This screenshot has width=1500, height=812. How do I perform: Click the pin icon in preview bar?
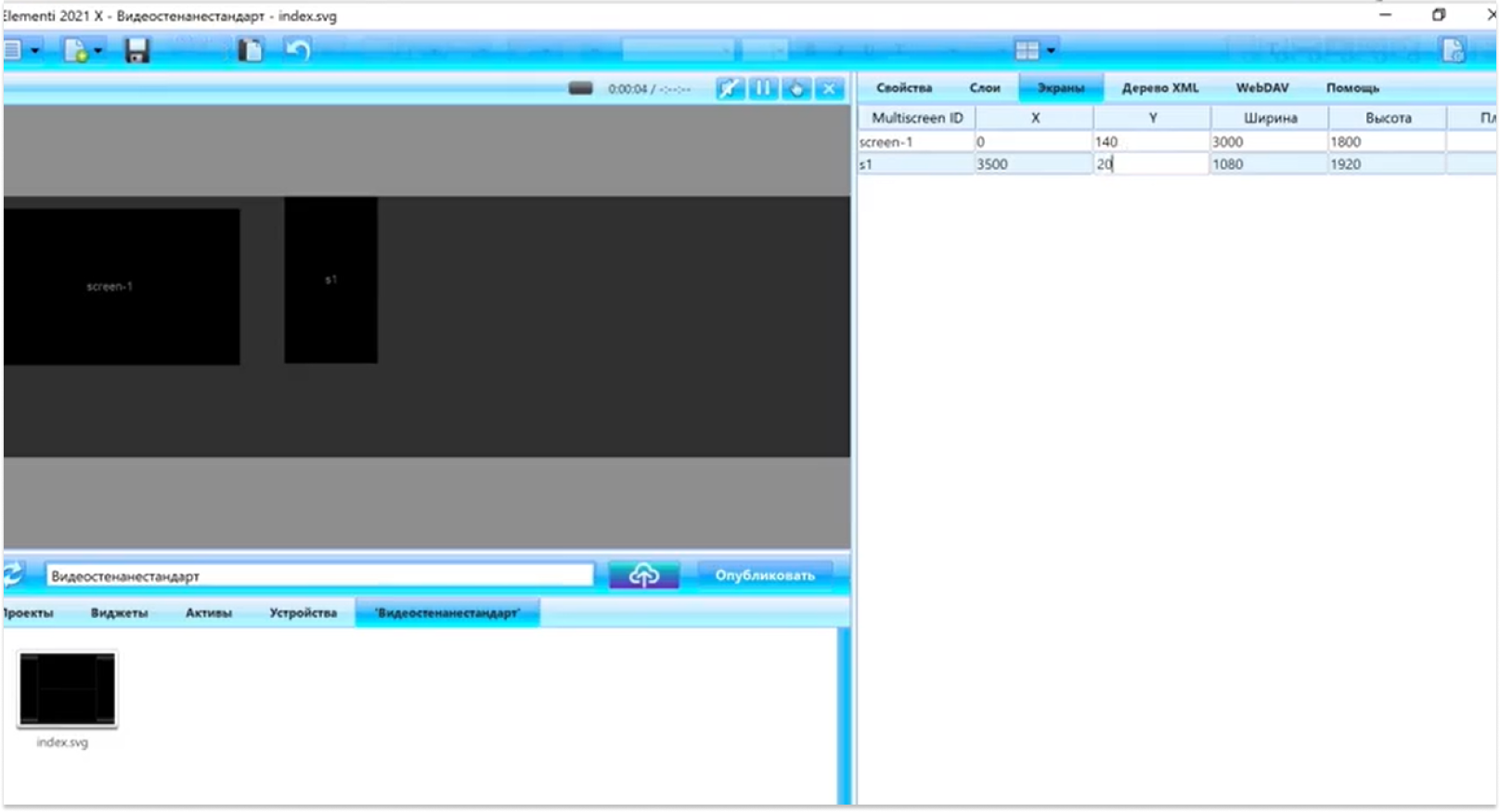pyautogui.click(x=730, y=88)
